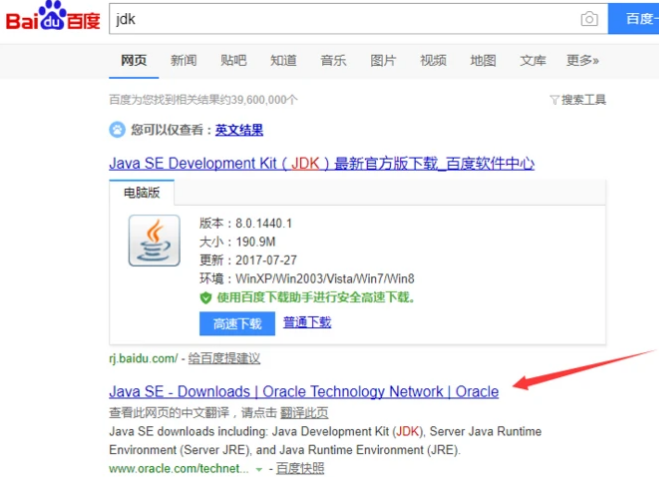Open the 百度快照 cached link
This screenshot has width=659, height=477.
click(x=300, y=468)
